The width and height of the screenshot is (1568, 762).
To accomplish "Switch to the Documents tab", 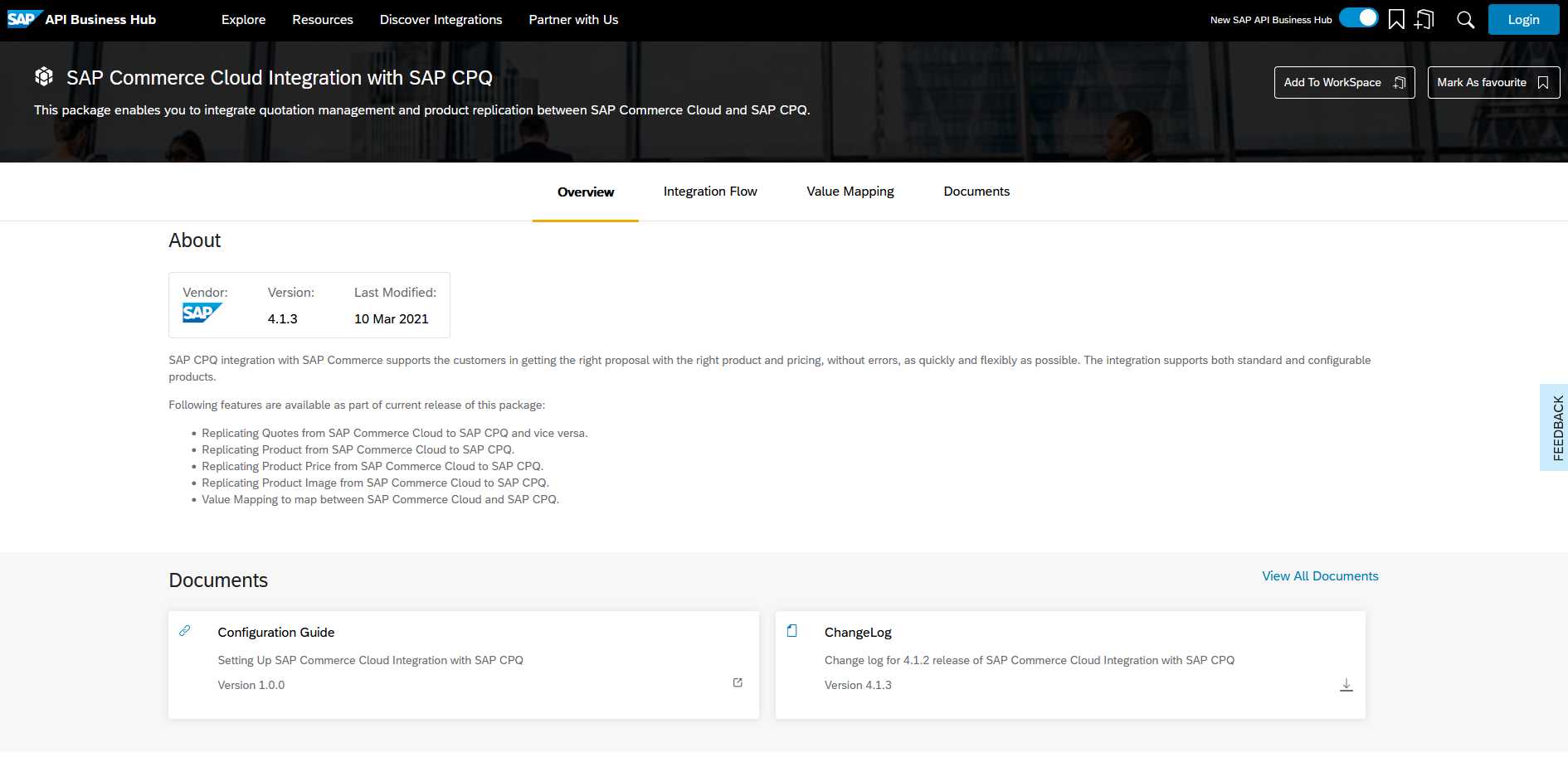I will click(976, 192).
